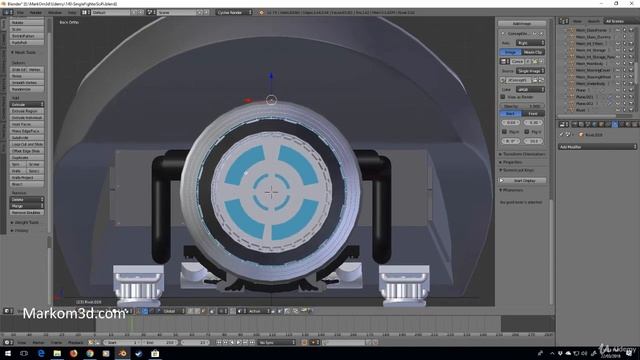Viewport: 640px width, 360px height.
Task: Click the Add Image button
Action: click(x=522, y=23)
